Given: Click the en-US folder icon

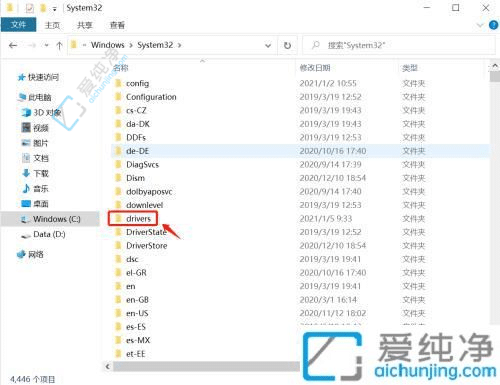Looking at the screenshot, I should 118,313.
